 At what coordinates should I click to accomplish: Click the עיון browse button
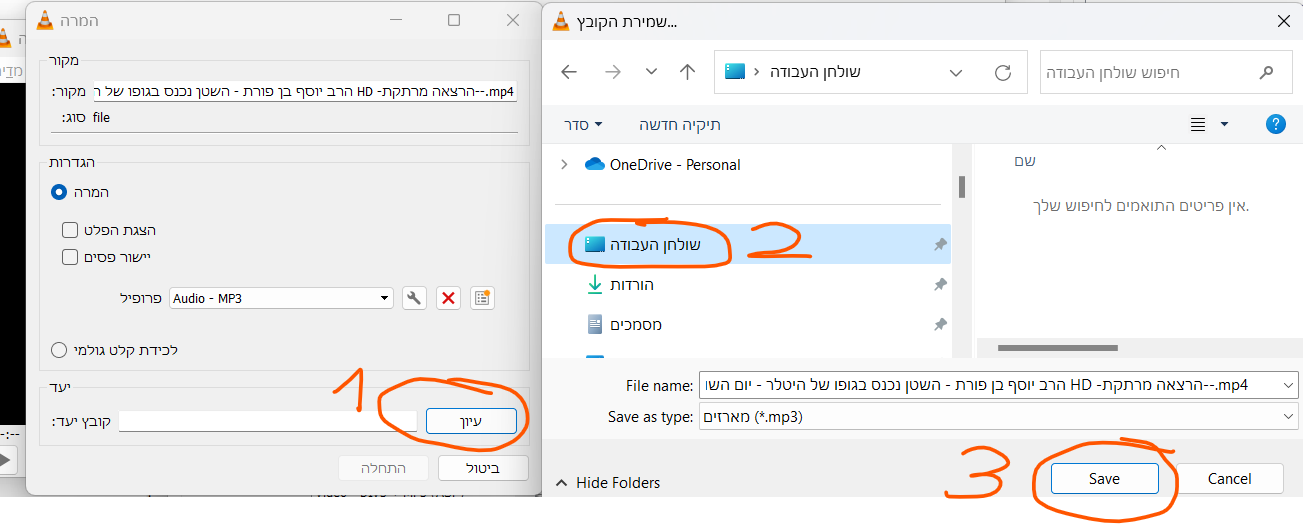coord(471,422)
